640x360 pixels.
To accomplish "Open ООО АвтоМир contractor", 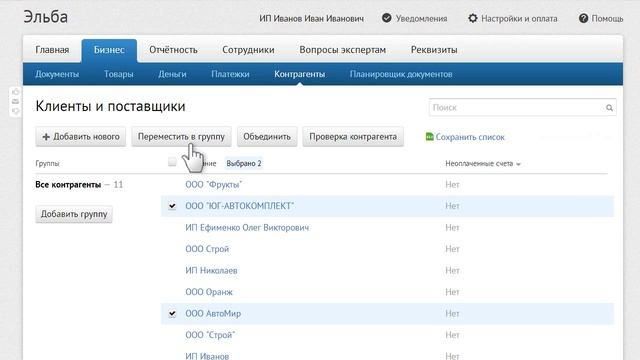I will [x=213, y=313].
